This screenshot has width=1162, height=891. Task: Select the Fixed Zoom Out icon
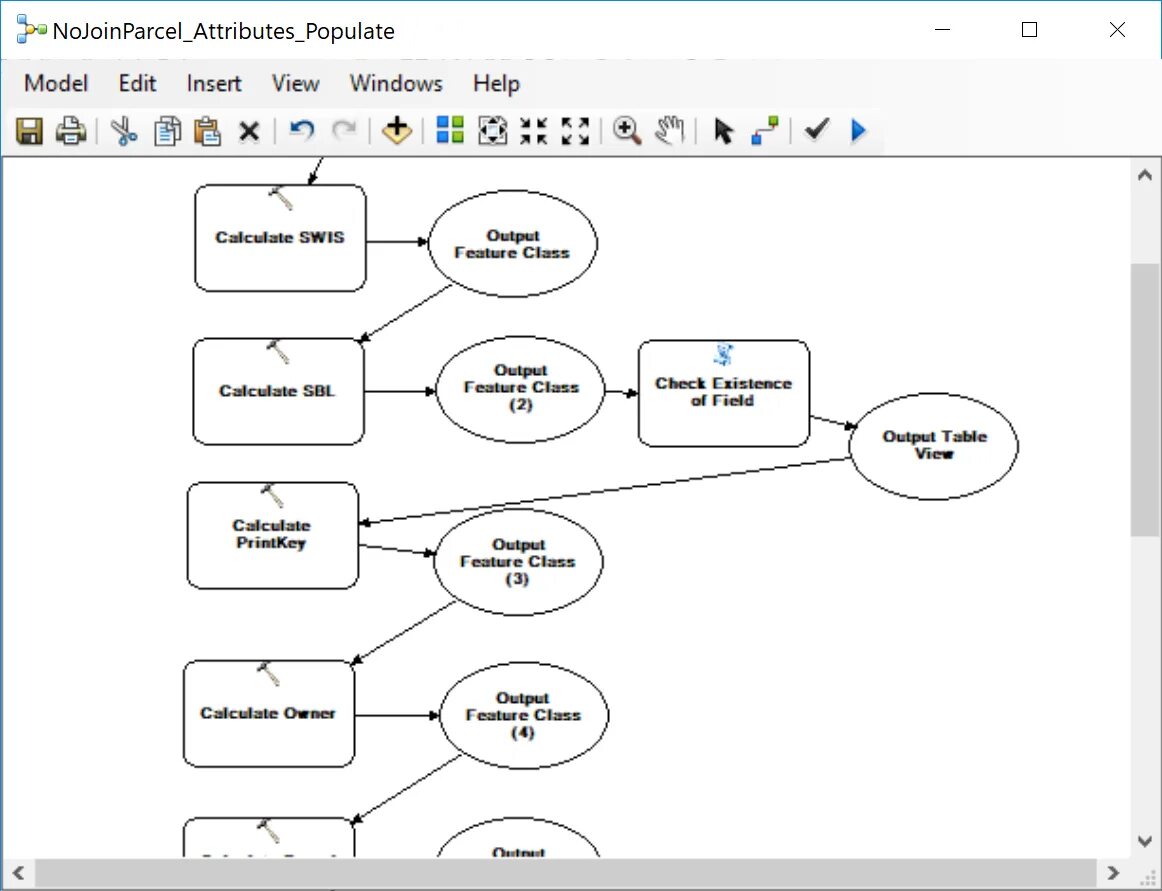tap(575, 130)
